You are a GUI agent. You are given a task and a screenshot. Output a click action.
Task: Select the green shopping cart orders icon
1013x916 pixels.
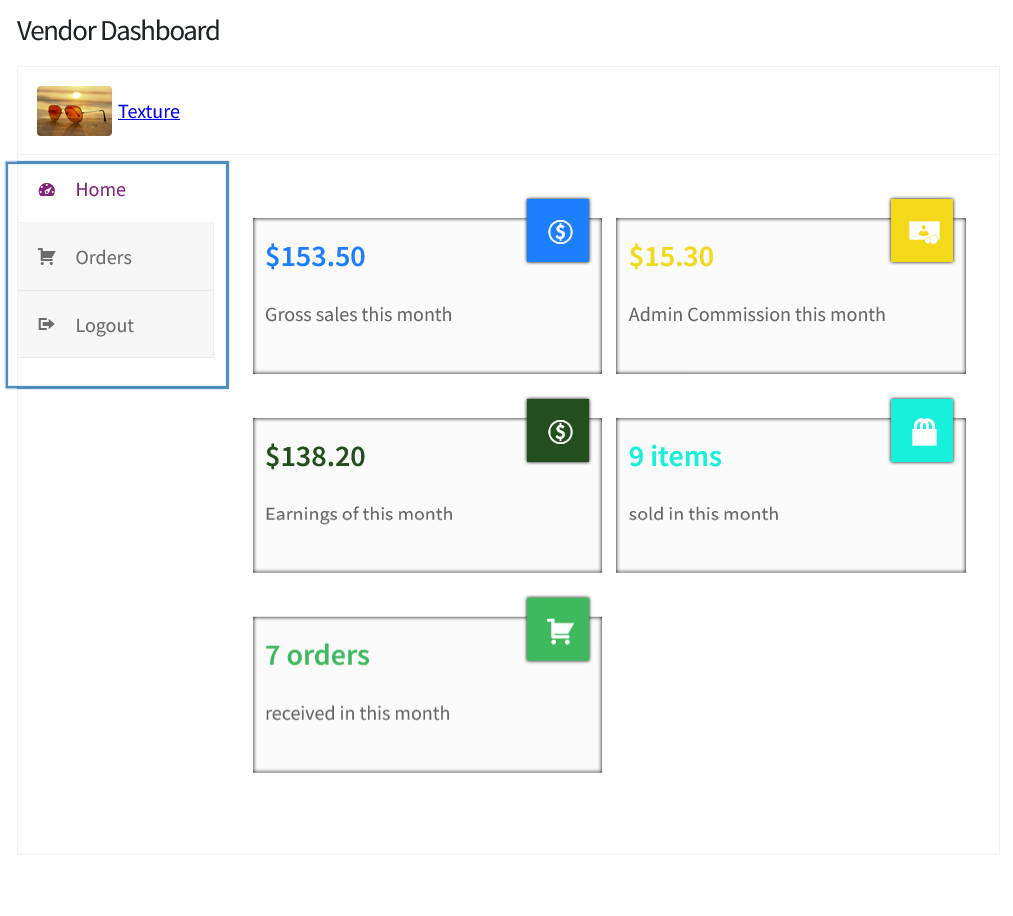click(558, 629)
